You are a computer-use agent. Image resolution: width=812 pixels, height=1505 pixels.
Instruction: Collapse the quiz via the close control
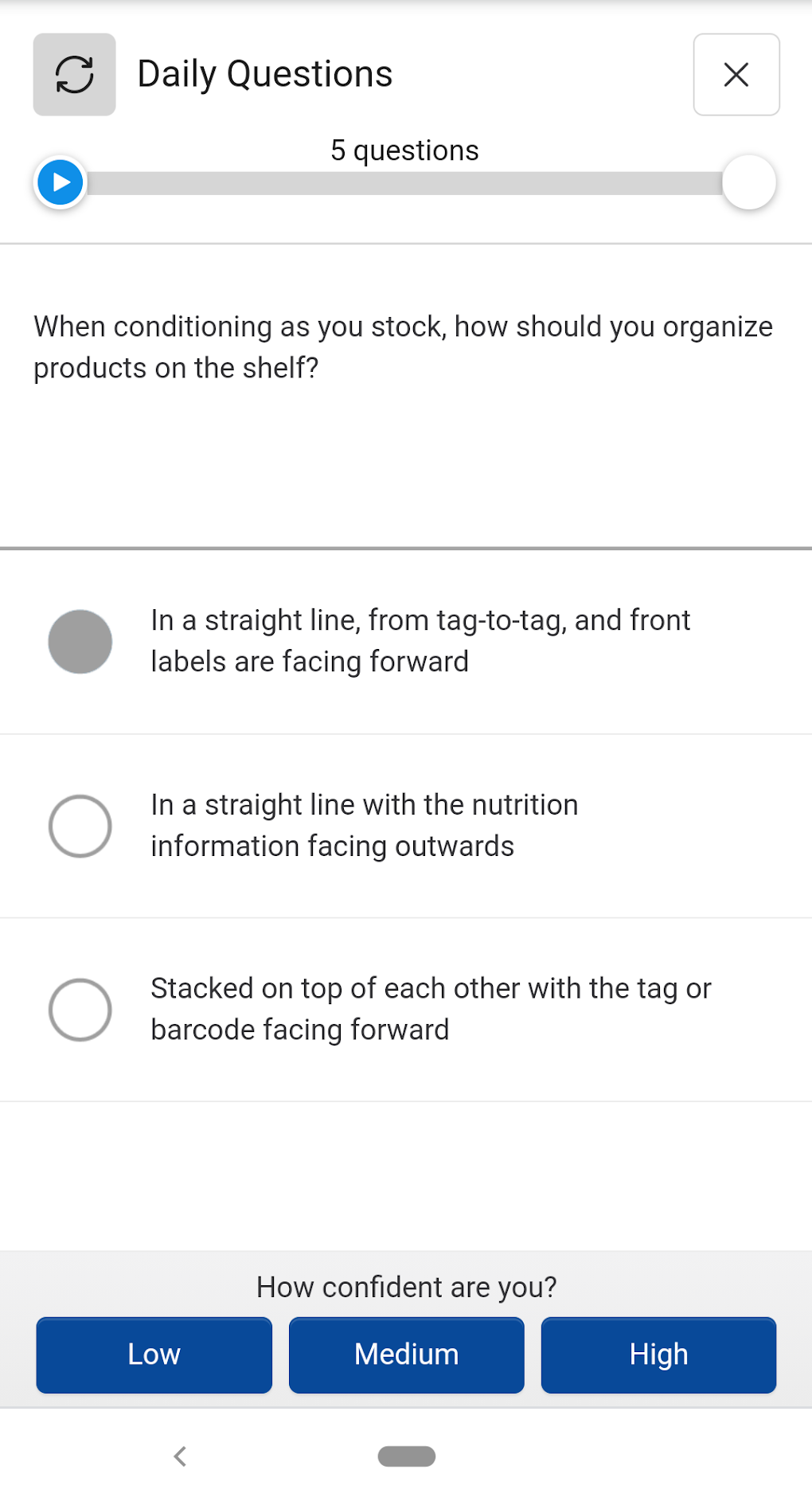(x=736, y=75)
